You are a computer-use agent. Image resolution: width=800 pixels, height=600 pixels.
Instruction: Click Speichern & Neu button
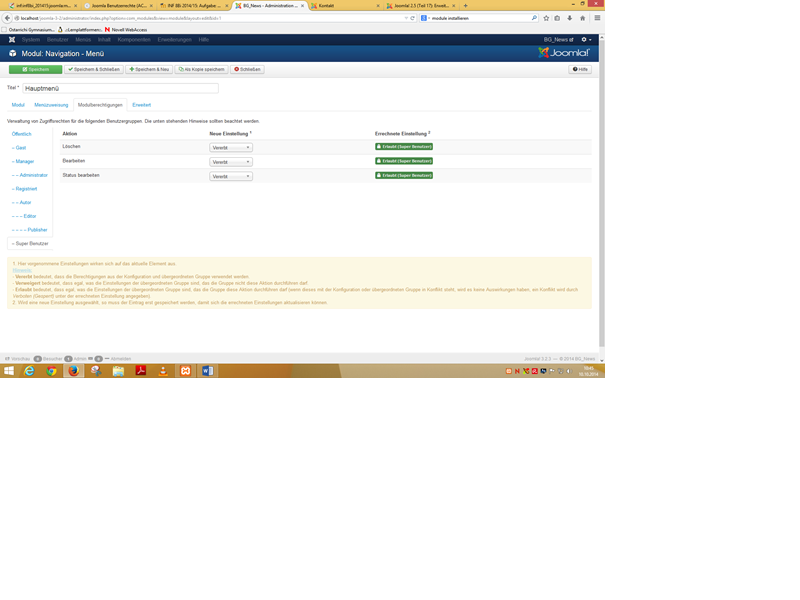tap(149, 69)
